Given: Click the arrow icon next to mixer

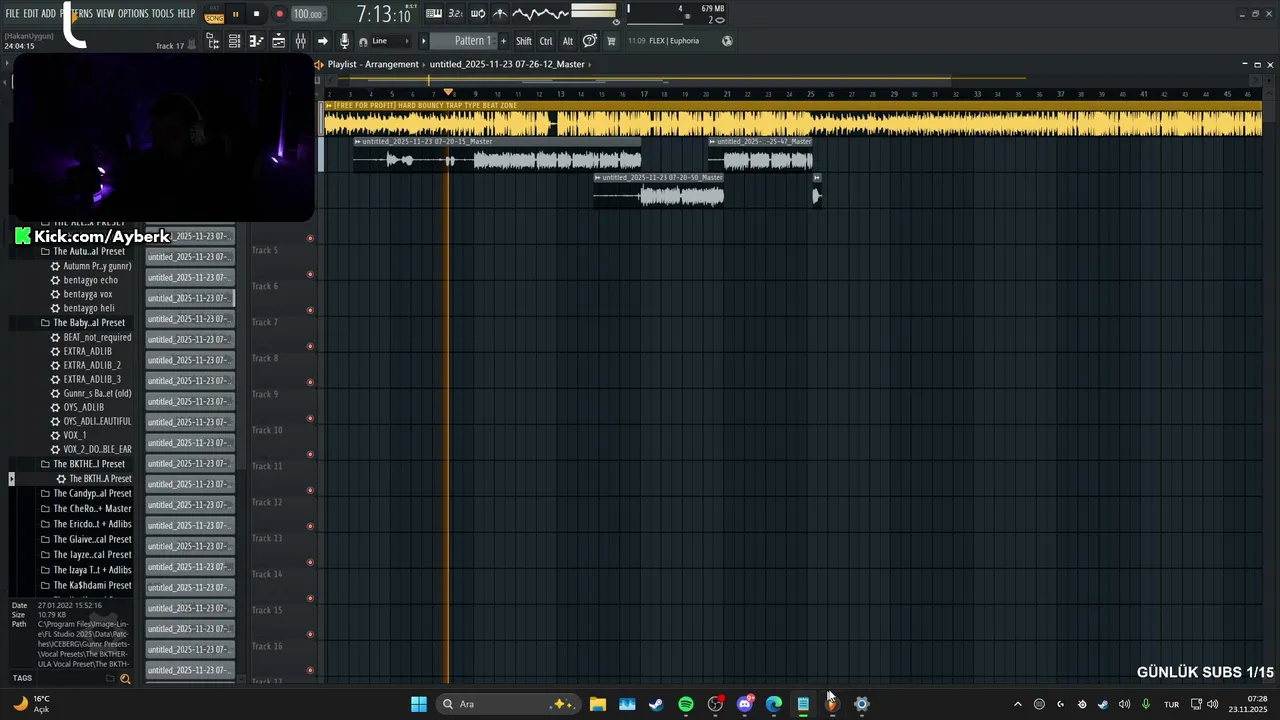Looking at the screenshot, I should click(322, 41).
